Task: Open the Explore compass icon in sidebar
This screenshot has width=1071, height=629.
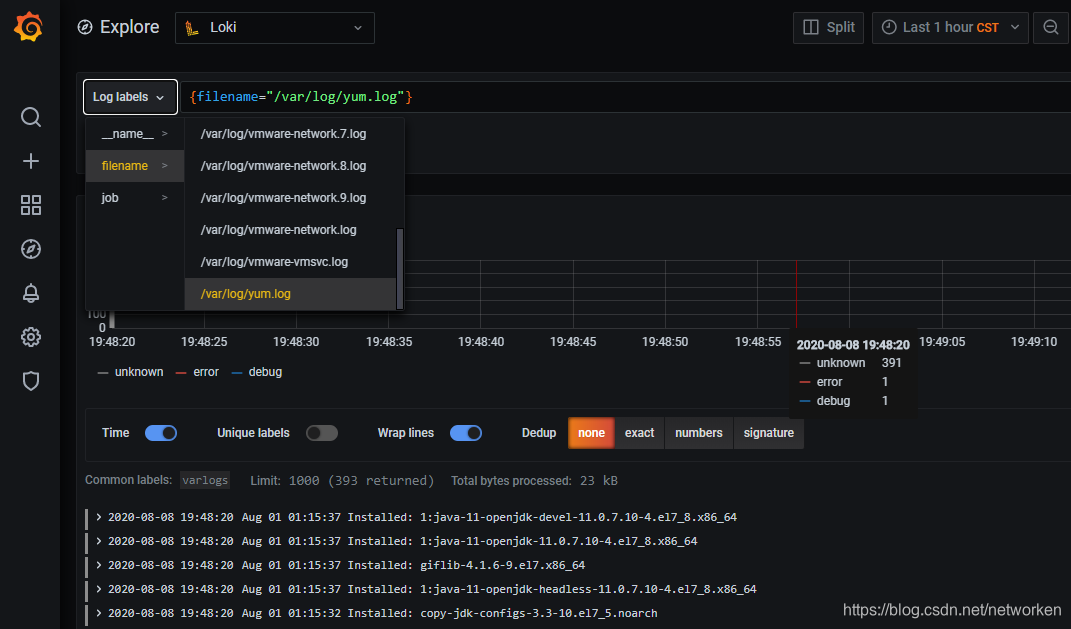Action: (31, 249)
